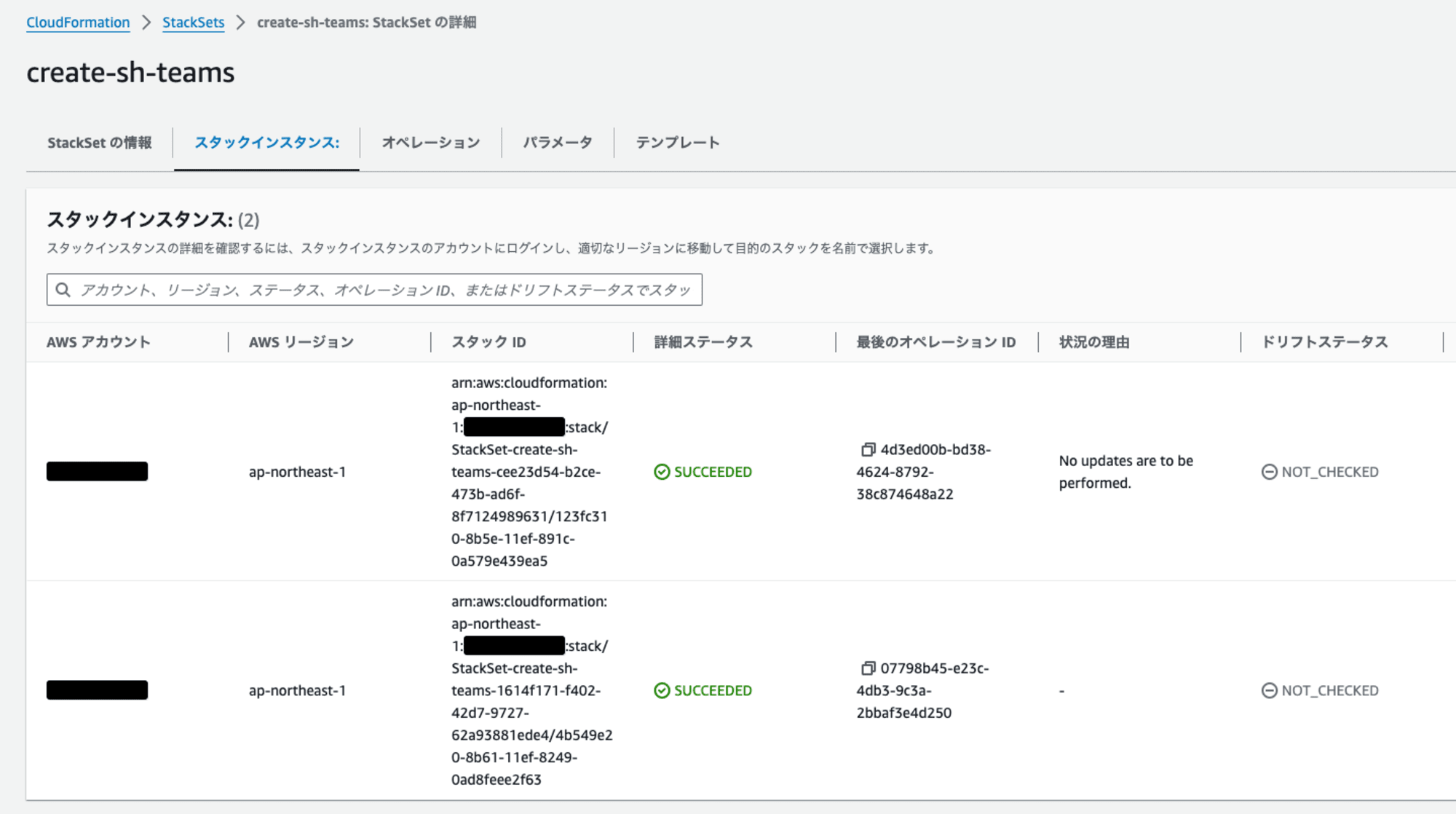This screenshot has width=1456, height=814.
Task: Open the テンプレート tab
Action: [x=678, y=143]
